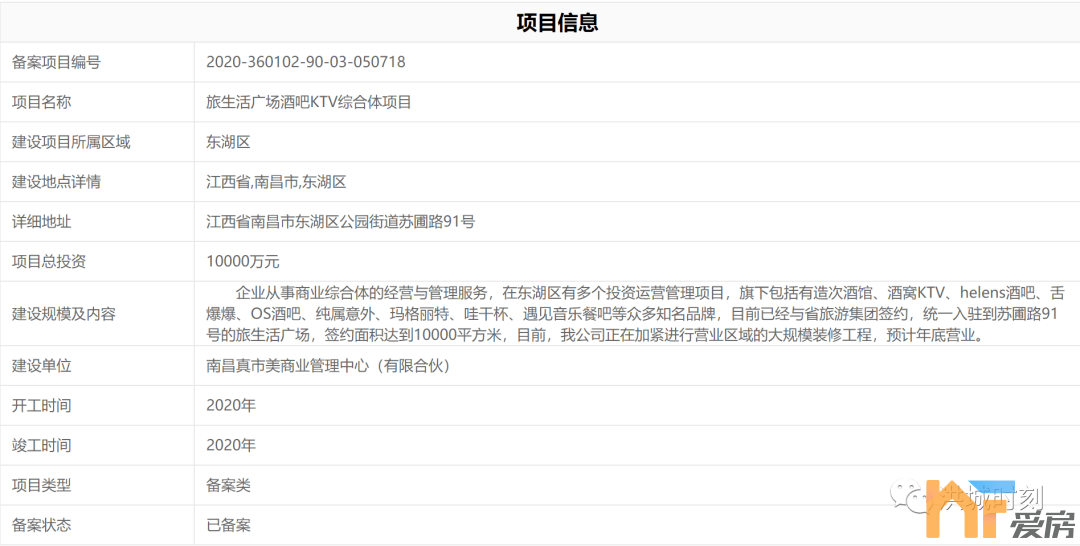The width and height of the screenshot is (1080, 546).
Task: Click the 备案状态 label
Action: (x=41, y=525)
